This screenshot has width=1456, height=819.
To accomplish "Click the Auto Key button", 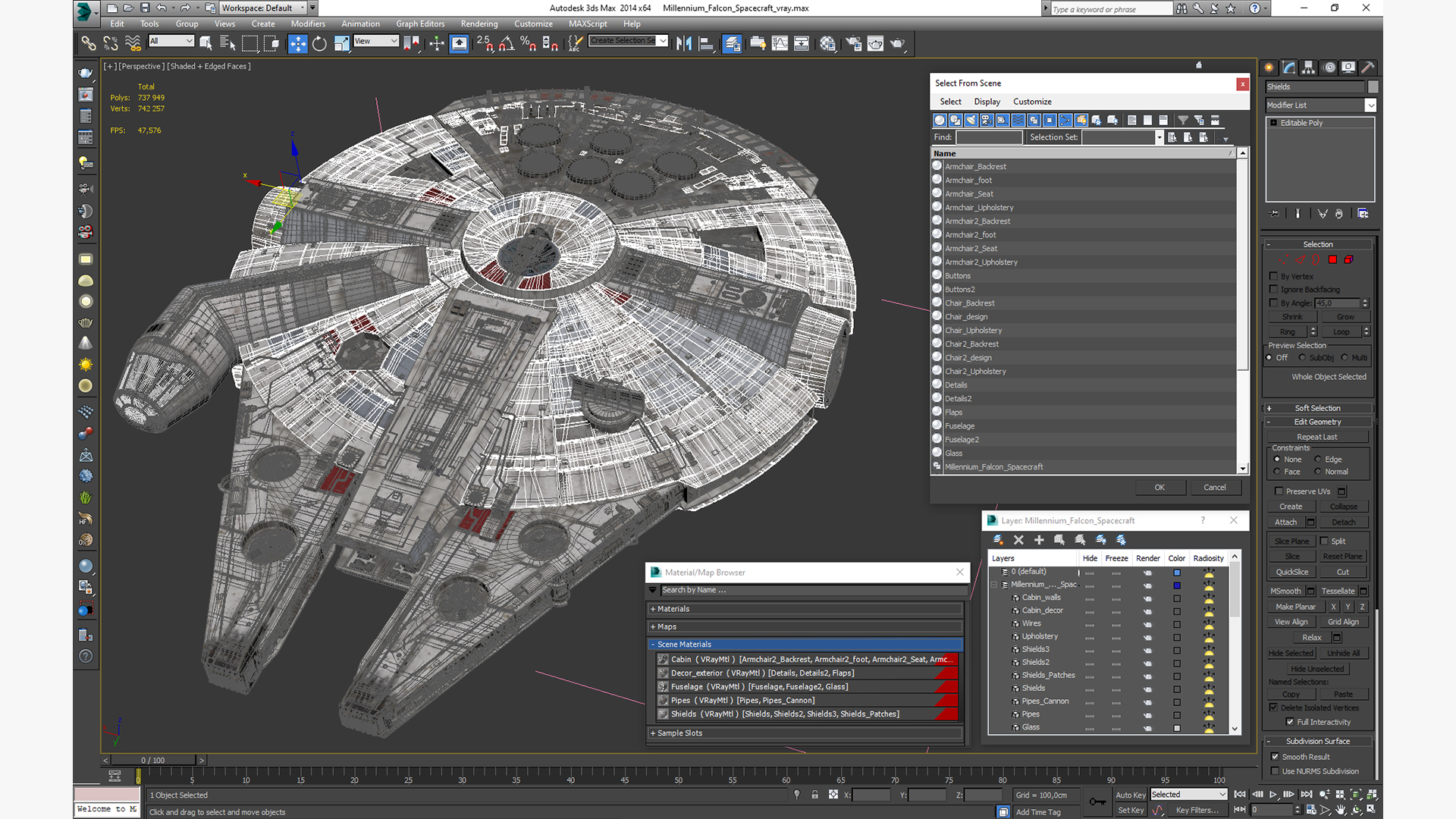I will tap(1130, 795).
